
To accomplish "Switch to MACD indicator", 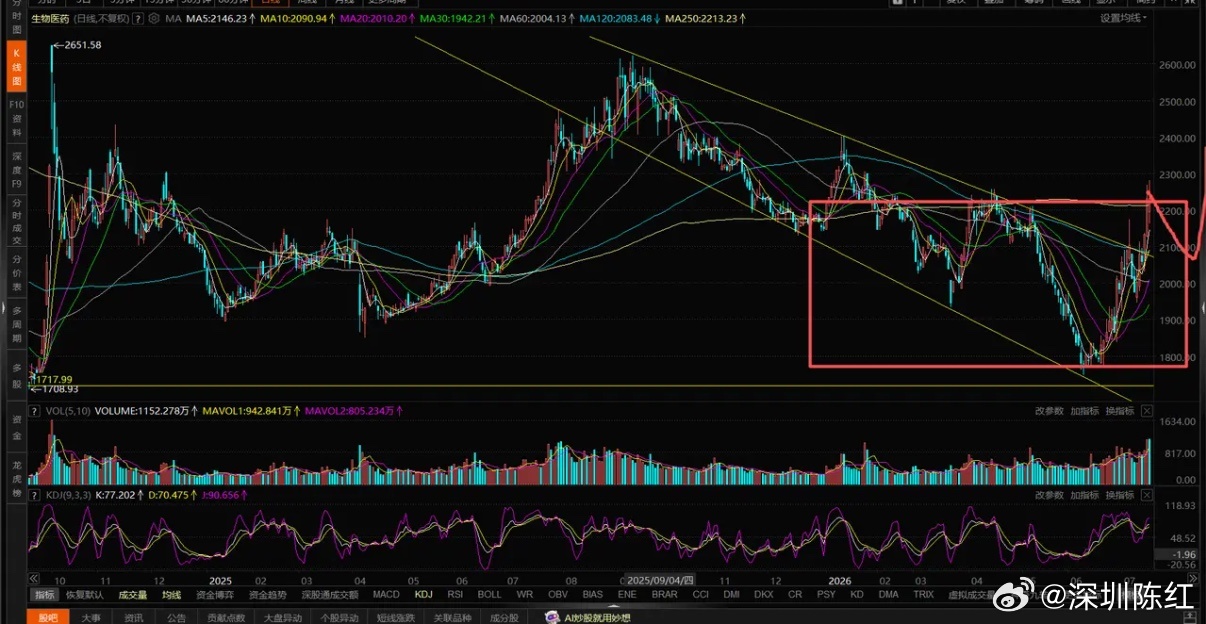I will click(x=386, y=594).
